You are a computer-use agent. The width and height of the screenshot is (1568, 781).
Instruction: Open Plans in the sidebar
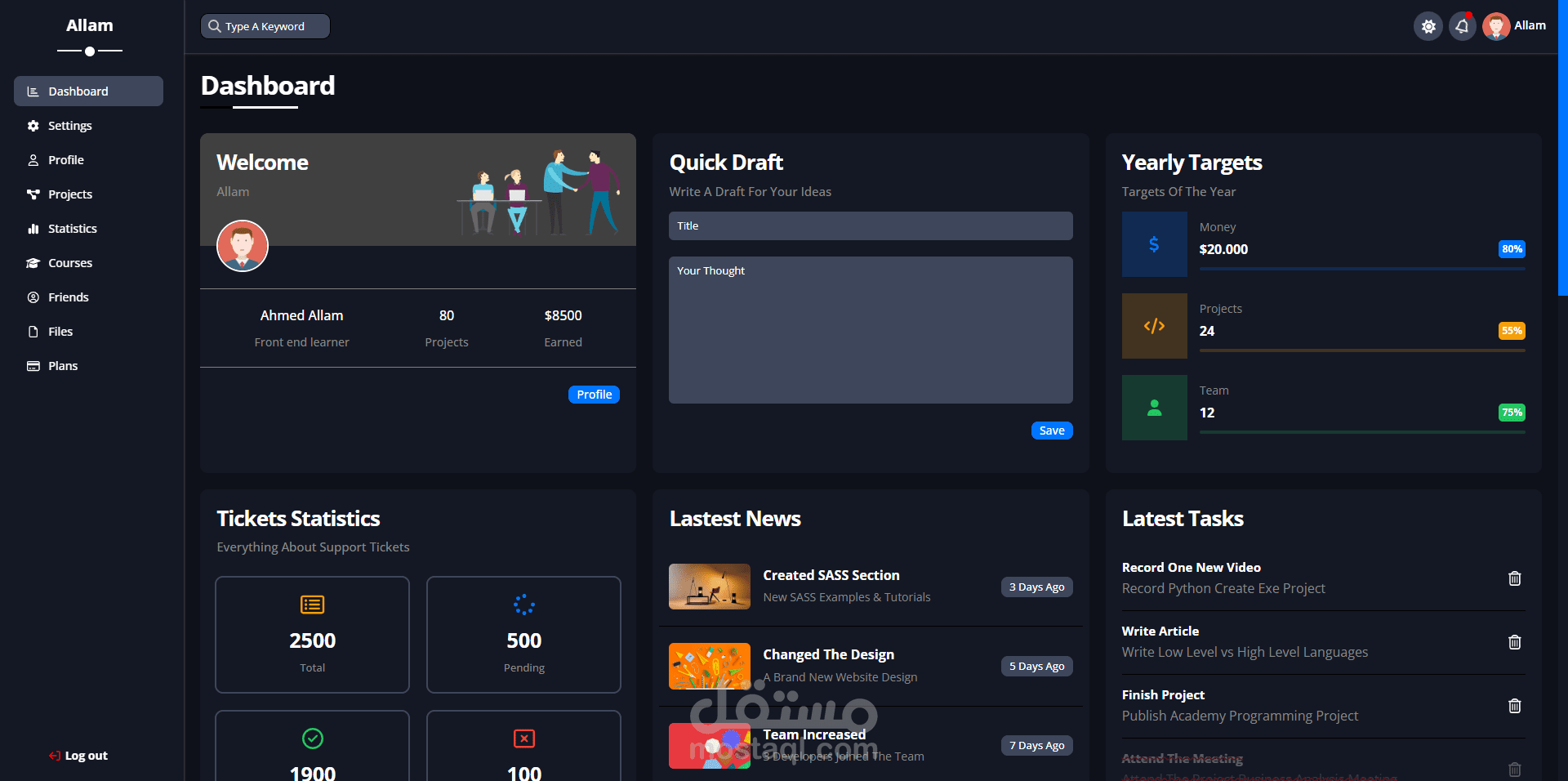(x=88, y=366)
